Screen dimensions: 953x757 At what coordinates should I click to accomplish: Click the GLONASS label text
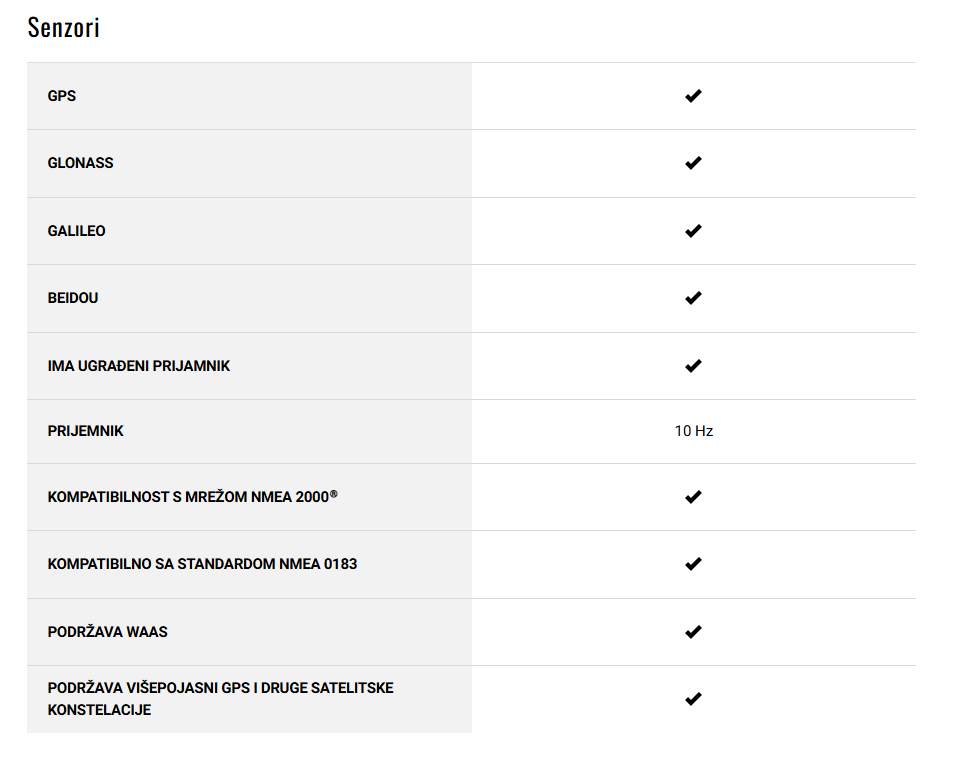point(80,163)
